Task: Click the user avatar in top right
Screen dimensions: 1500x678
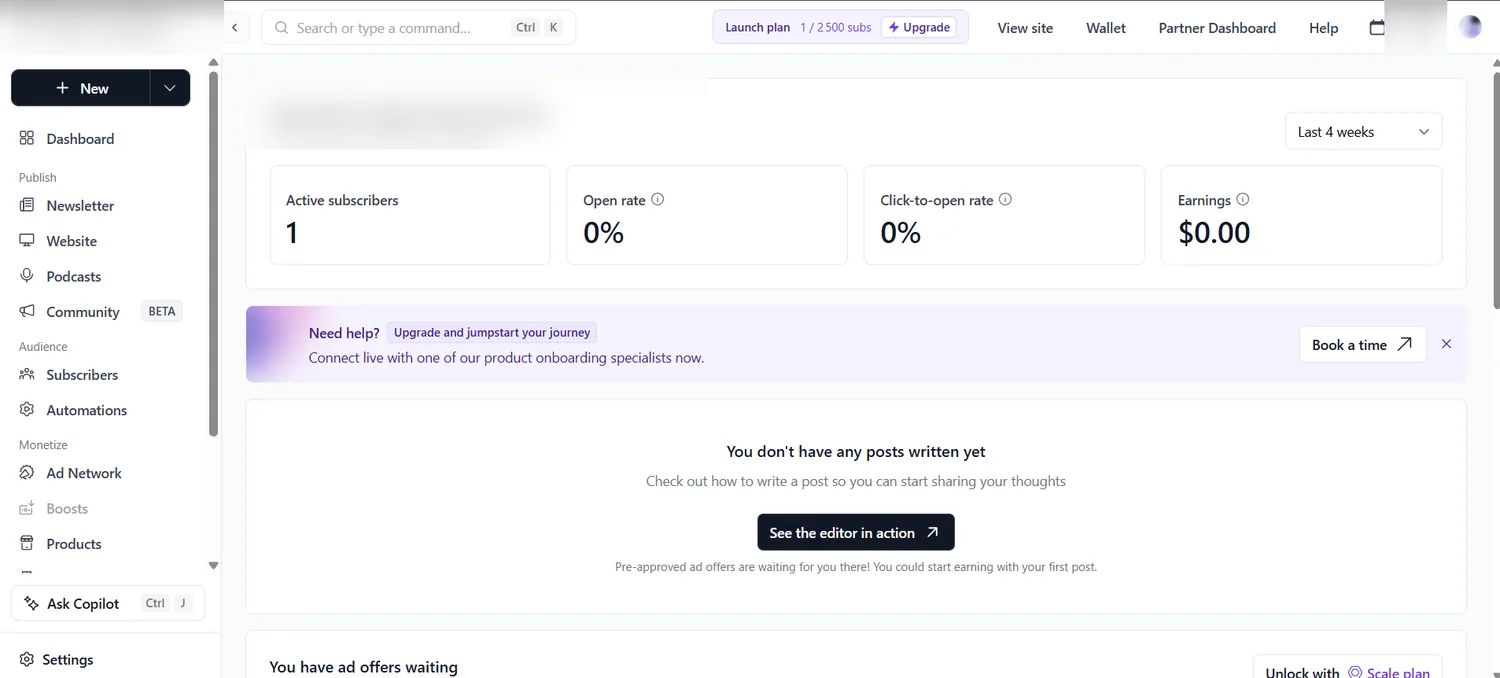Action: [1470, 27]
